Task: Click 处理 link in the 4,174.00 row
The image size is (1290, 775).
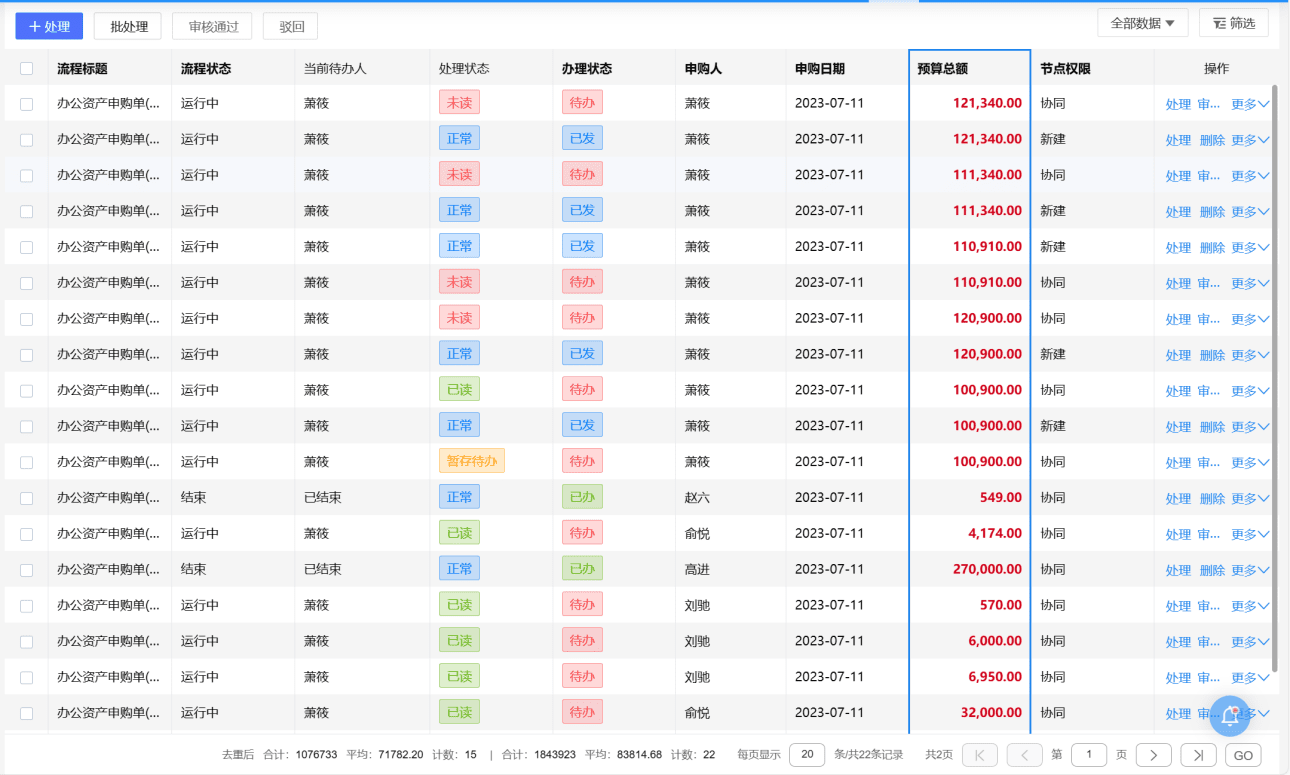Action: pos(1178,534)
